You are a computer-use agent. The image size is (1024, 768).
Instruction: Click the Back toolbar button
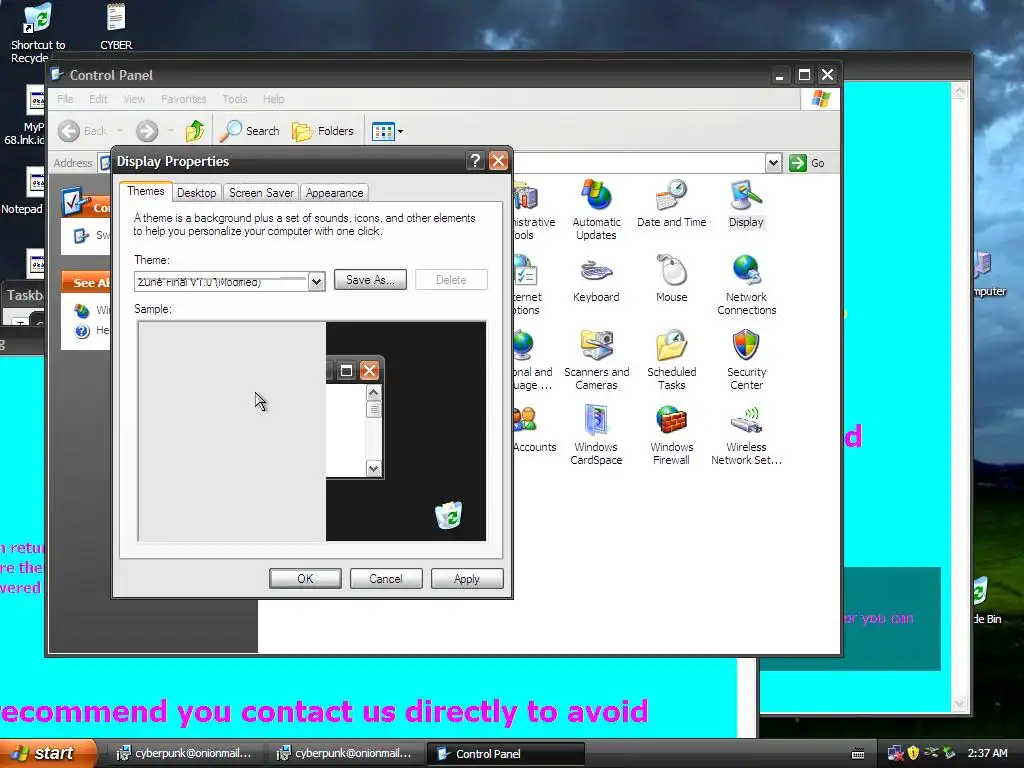point(83,131)
